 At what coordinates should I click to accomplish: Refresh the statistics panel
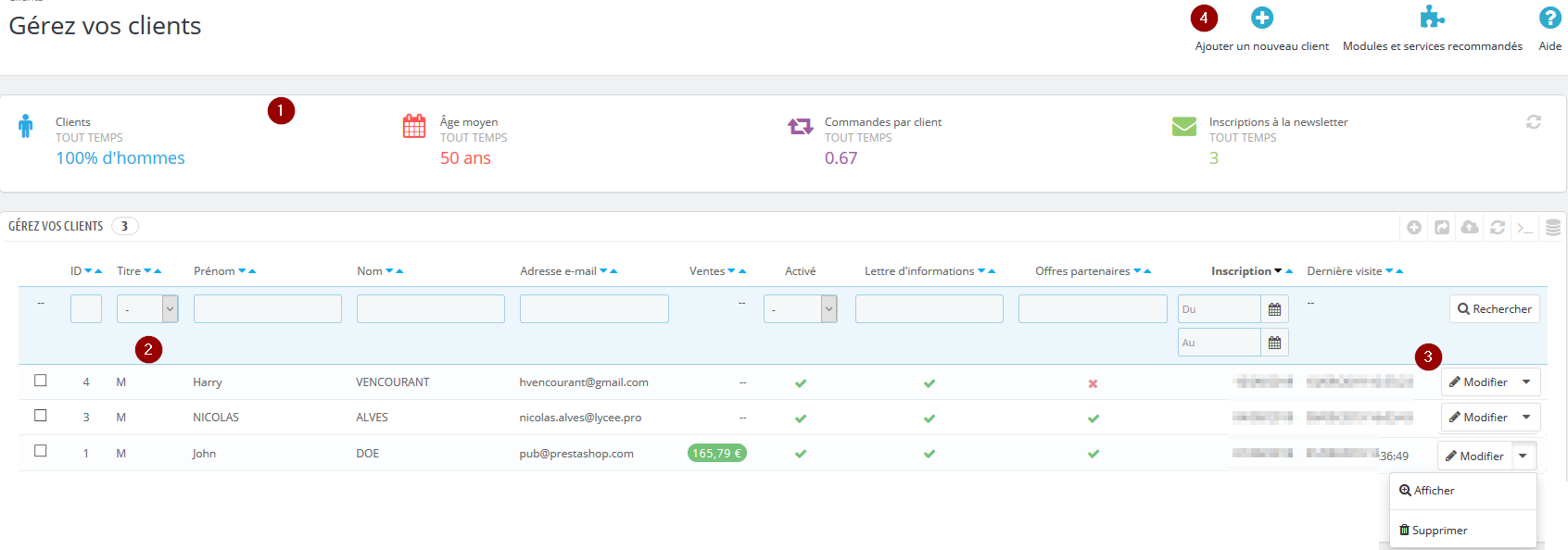tap(1534, 121)
